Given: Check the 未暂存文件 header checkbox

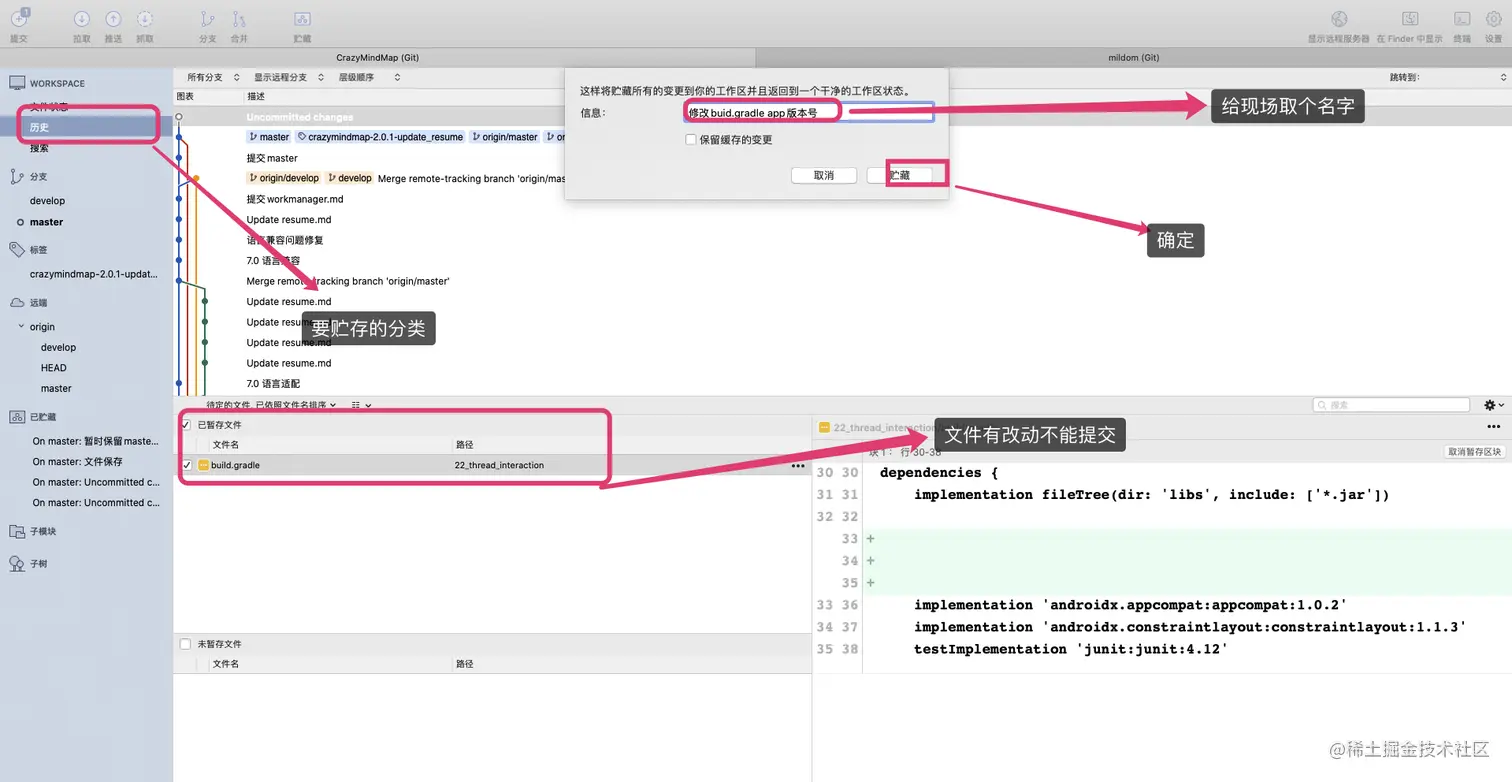Looking at the screenshot, I should point(185,644).
